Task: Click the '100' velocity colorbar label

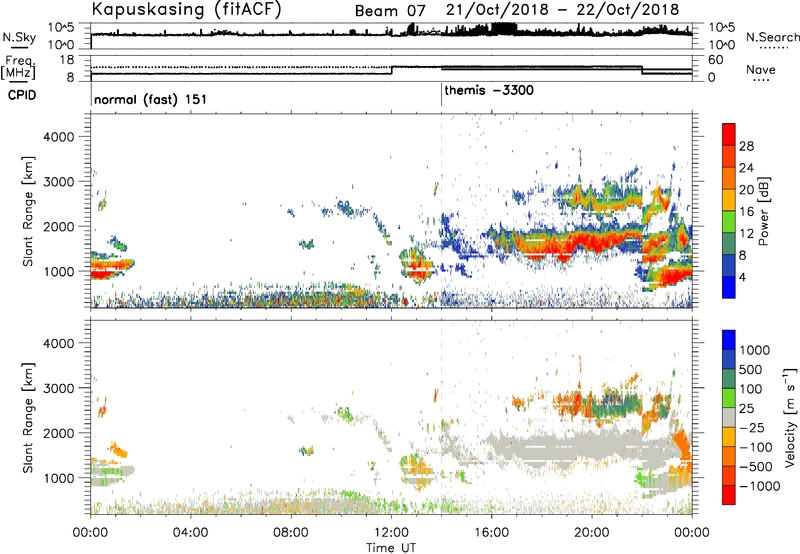Action: click(x=751, y=389)
